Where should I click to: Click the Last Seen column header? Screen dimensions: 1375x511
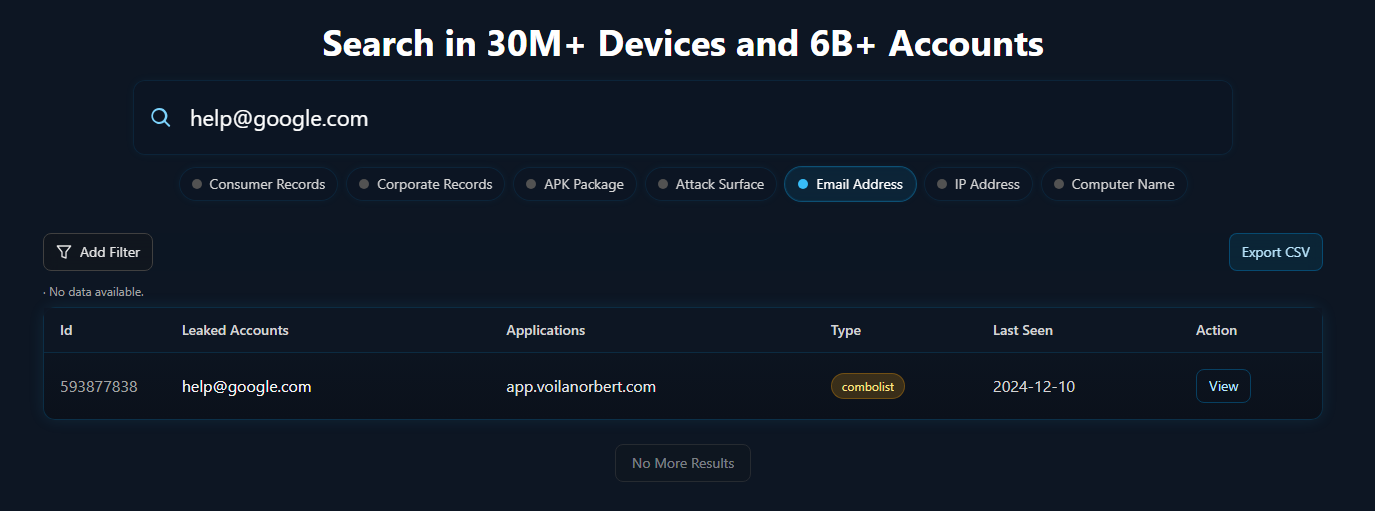pyautogui.click(x=1022, y=330)
